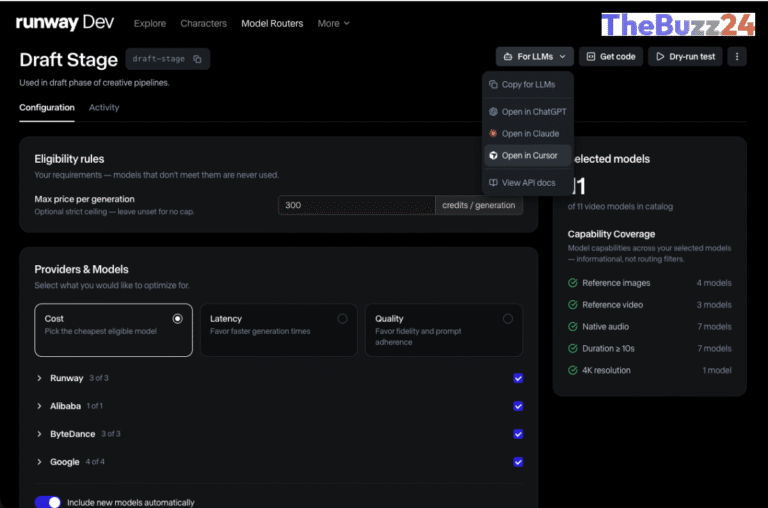
Task: Expand the Runway provider row
Action: (39, 378)
